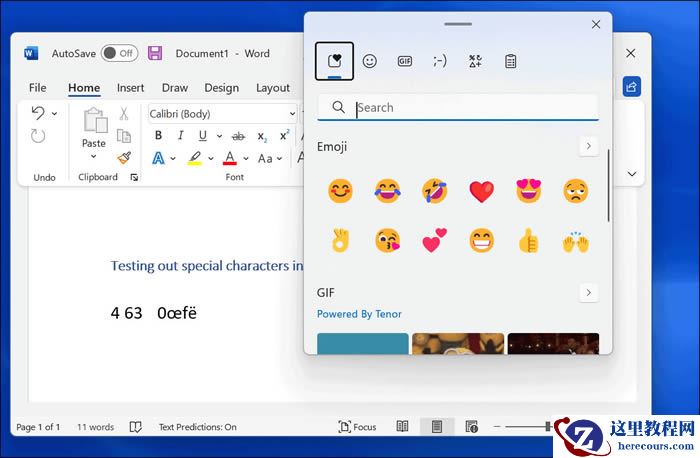Insert the red heart emoji
The width and height of the screenshot is (700, 458).
point(482,191)
